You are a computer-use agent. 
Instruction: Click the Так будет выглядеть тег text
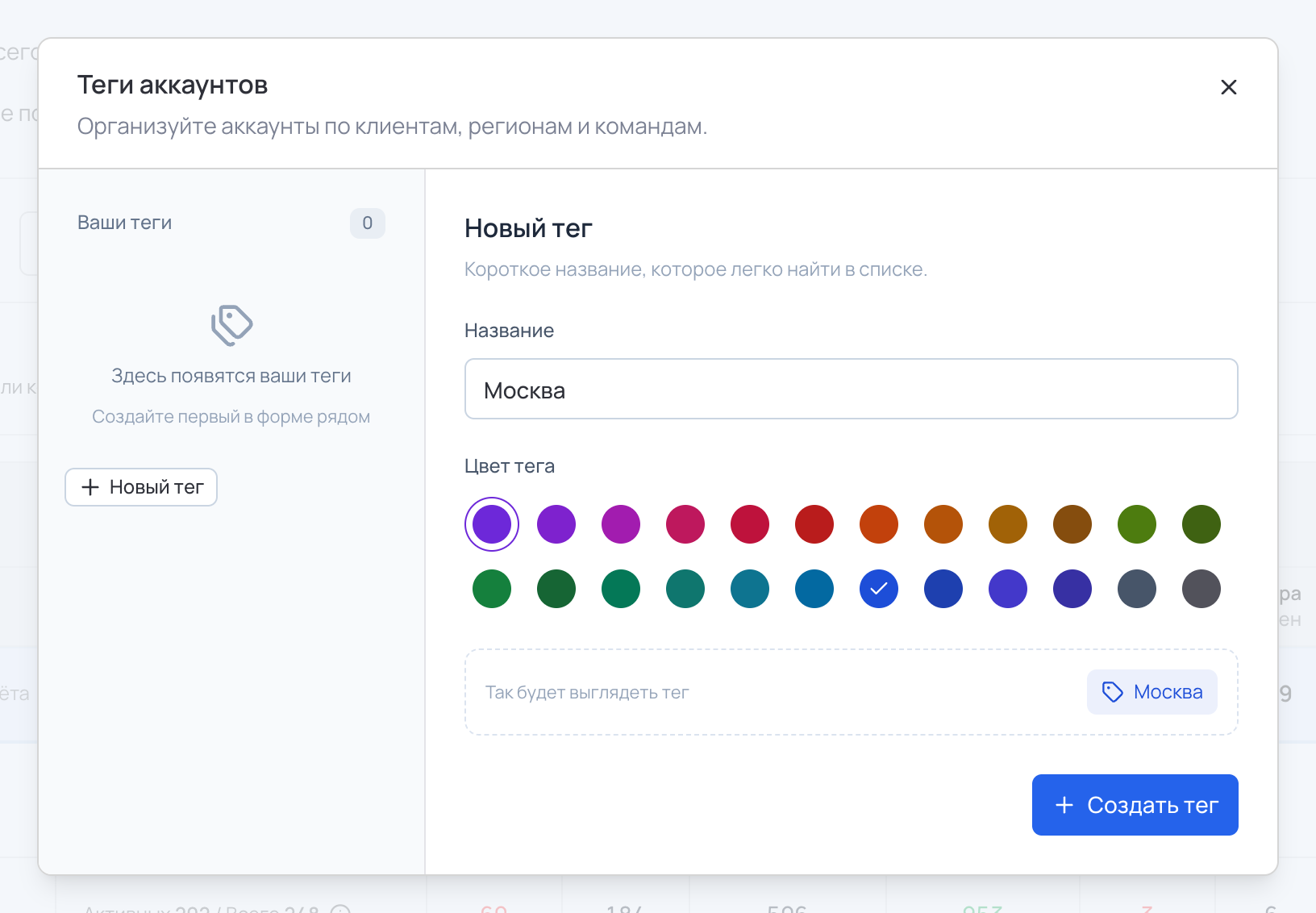click(x=587, y=693)
